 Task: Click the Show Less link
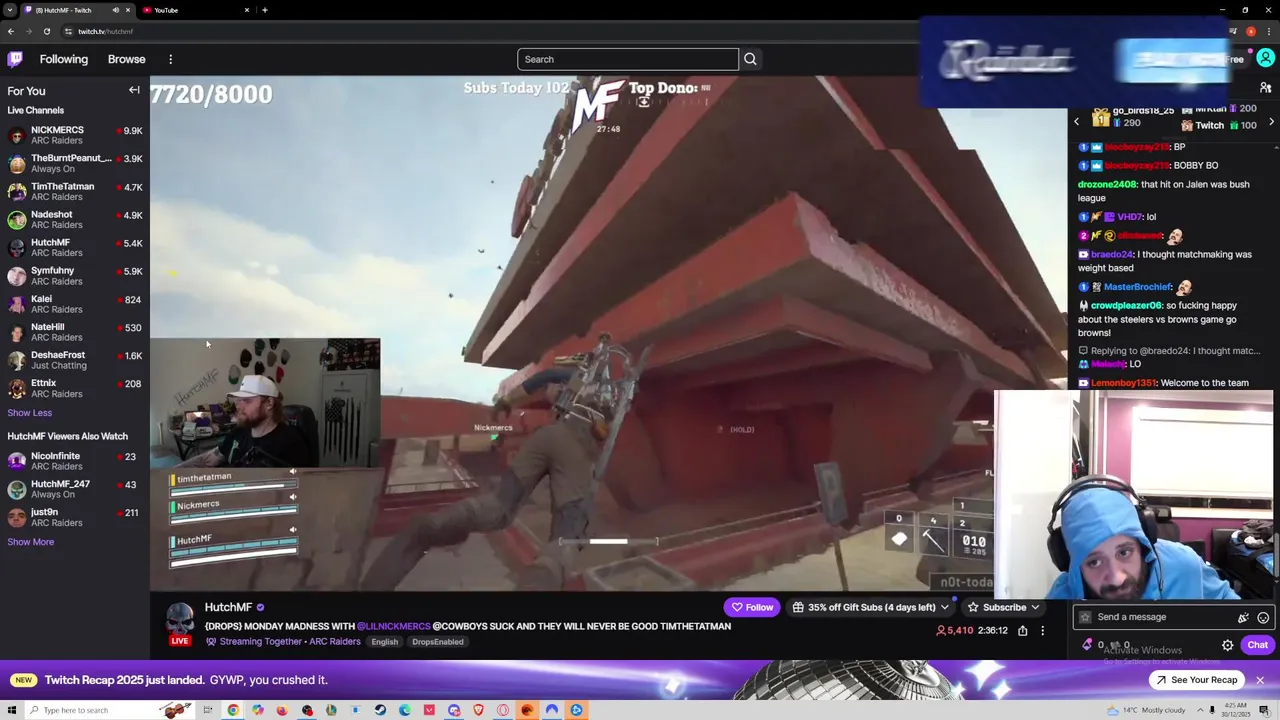pos(30,412)
